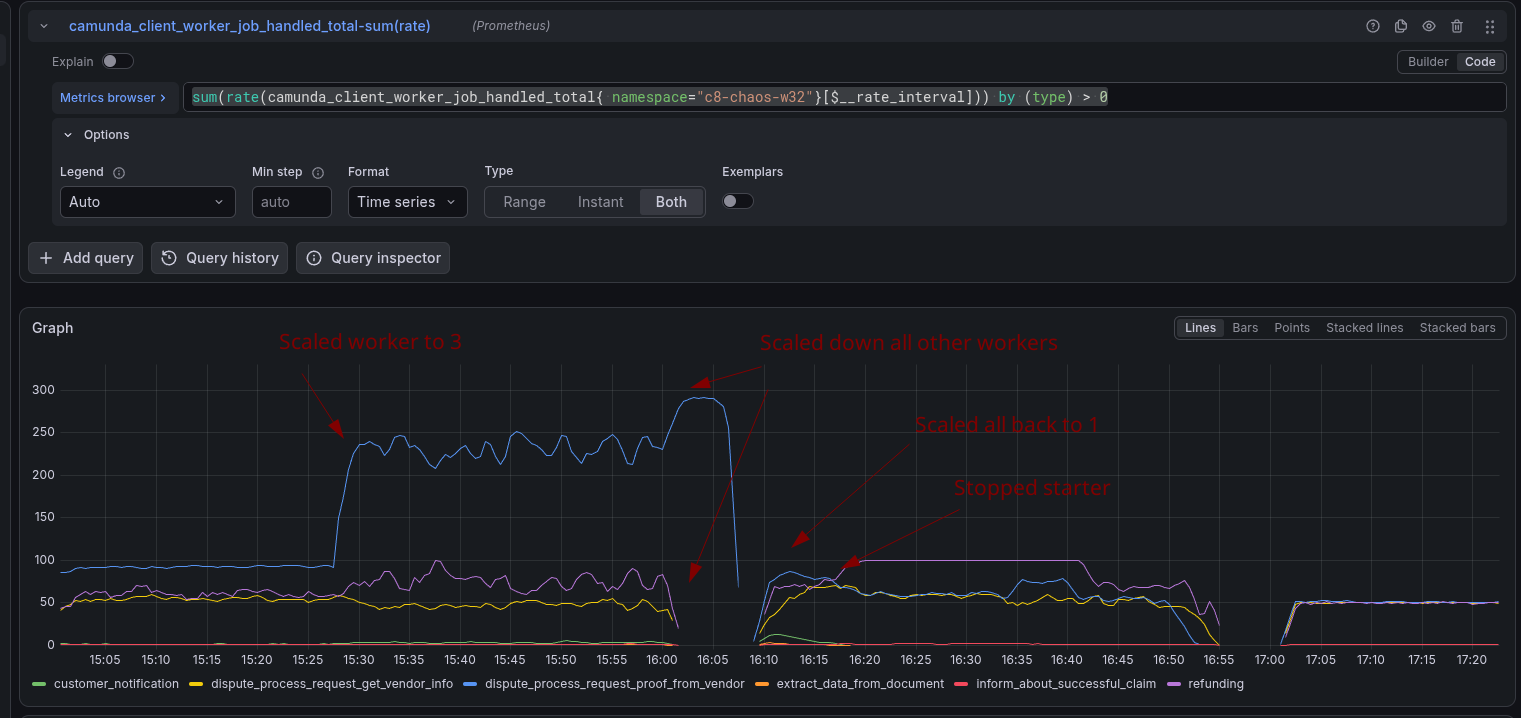Click the Graph panel title
The height and width of the screenshot is (718, 1521).
click(x=52, y=328)
